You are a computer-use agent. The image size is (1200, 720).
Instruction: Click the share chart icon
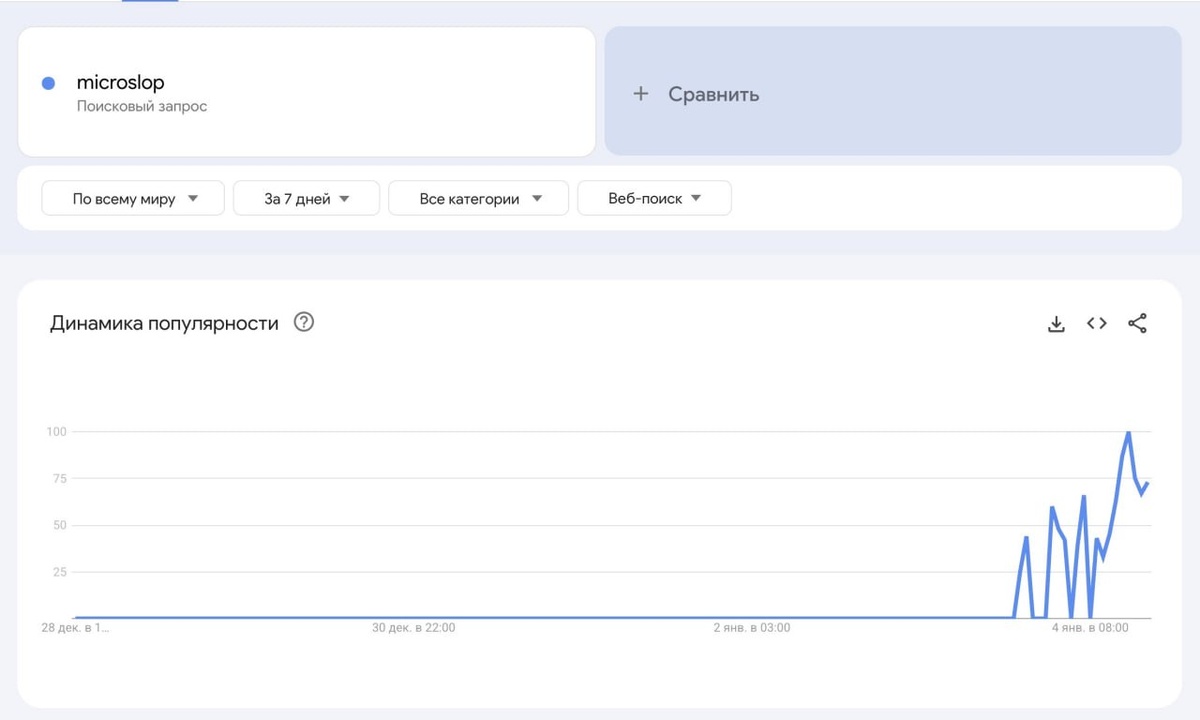pyautogui.click(x=1137, y=323)
